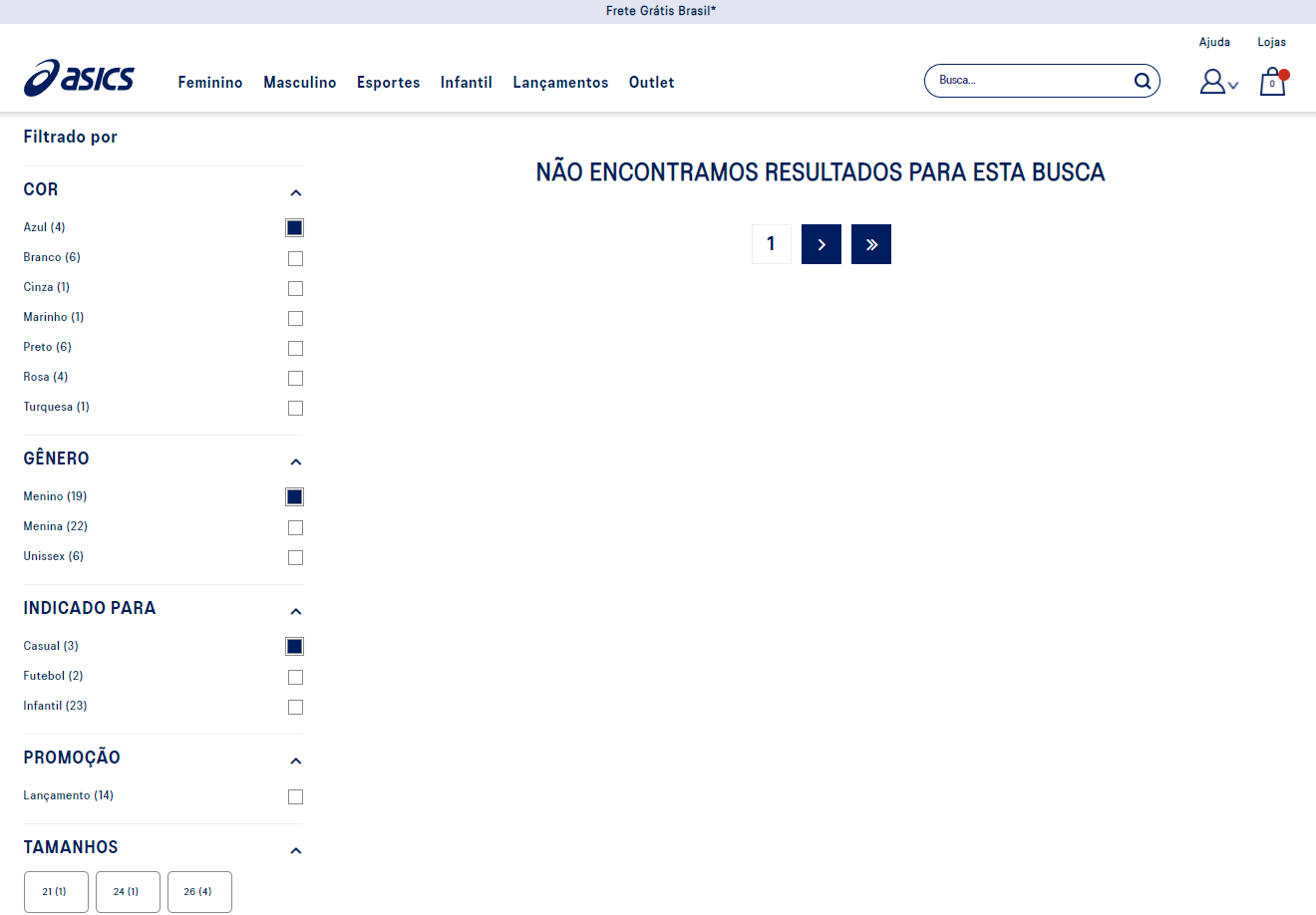Open the Lojas link
Image resolution: width=1316 pixels, height=915 pixels.
click(1272, 42)
